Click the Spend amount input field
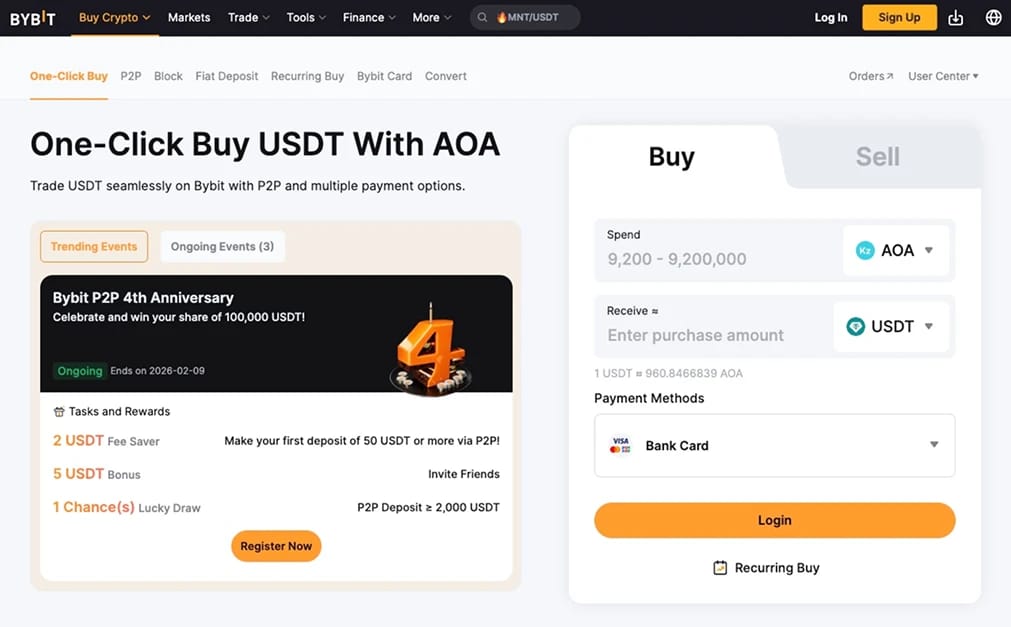This screenshot has height=627, width=1011. (x=719, y=250)
